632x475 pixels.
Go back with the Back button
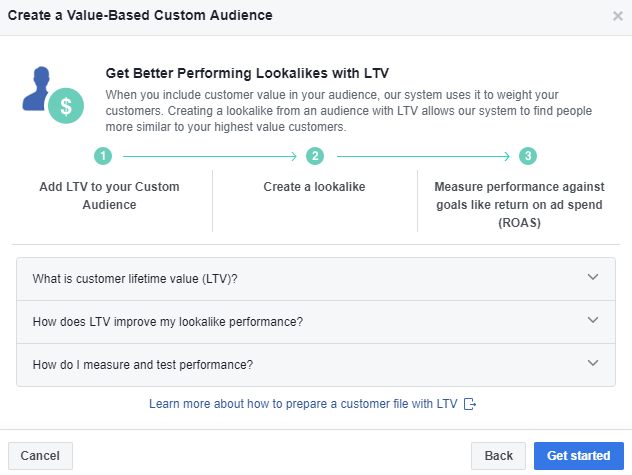coord(498,456)
